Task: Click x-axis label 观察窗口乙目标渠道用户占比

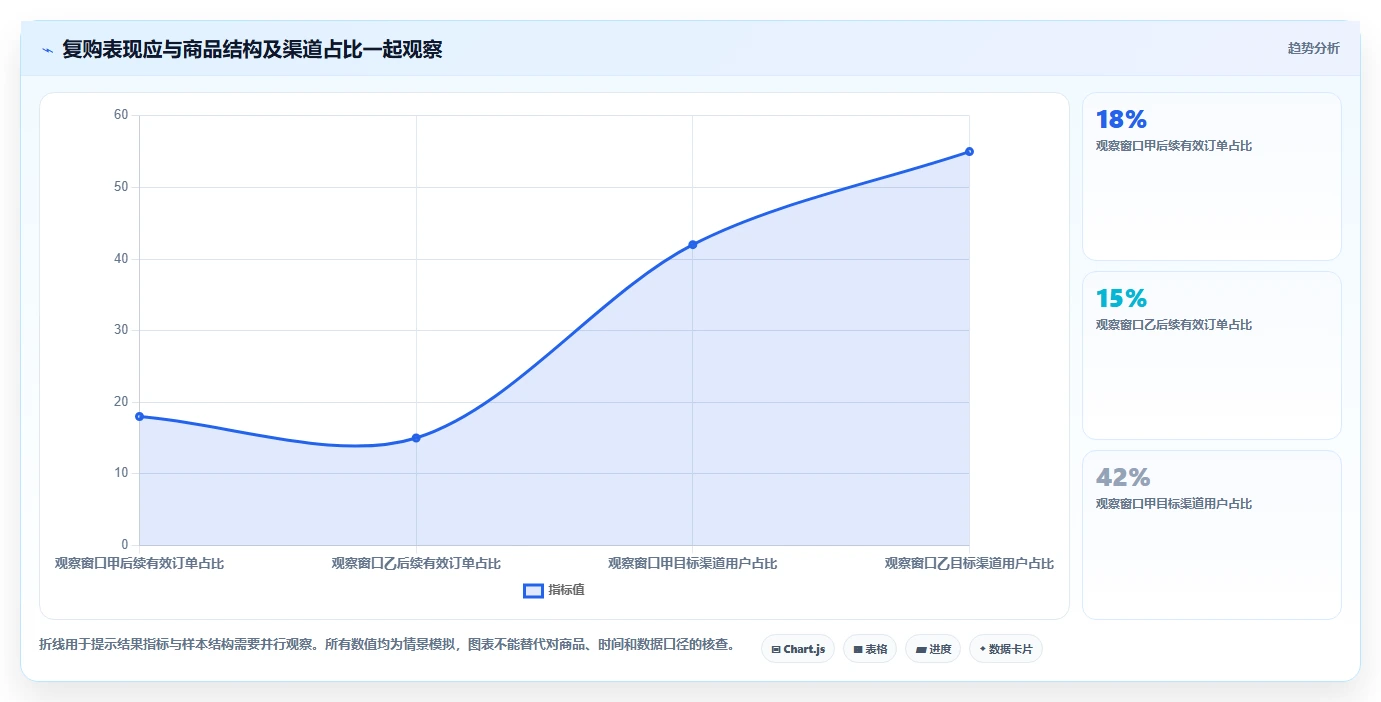Action: pyautogui.click(x=969, y=563)
